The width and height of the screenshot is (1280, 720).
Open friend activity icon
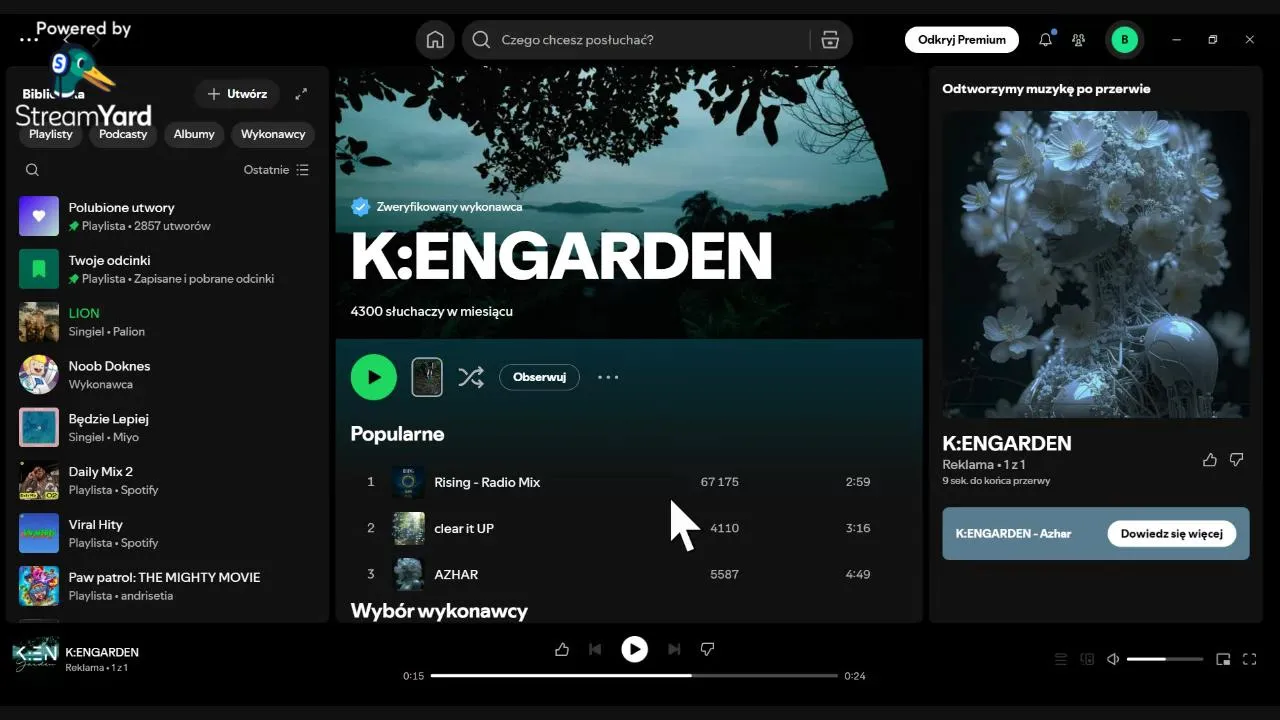(1078, 40)
